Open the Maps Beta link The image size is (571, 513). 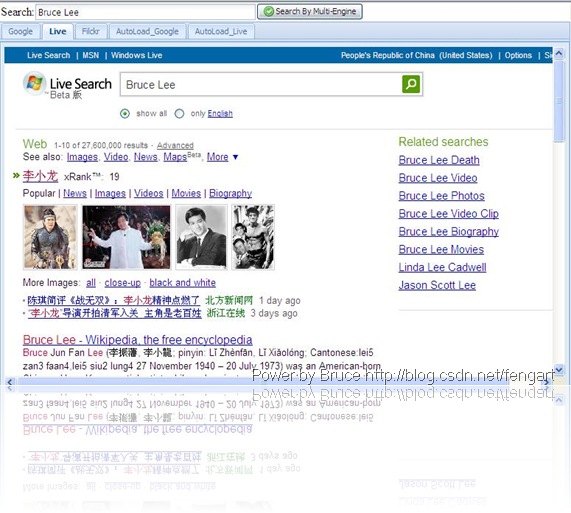(182, 157)
